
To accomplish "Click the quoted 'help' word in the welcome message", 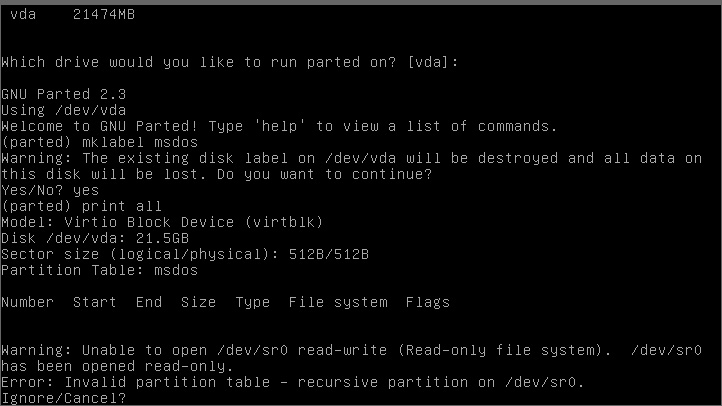I will pos(279,126).
